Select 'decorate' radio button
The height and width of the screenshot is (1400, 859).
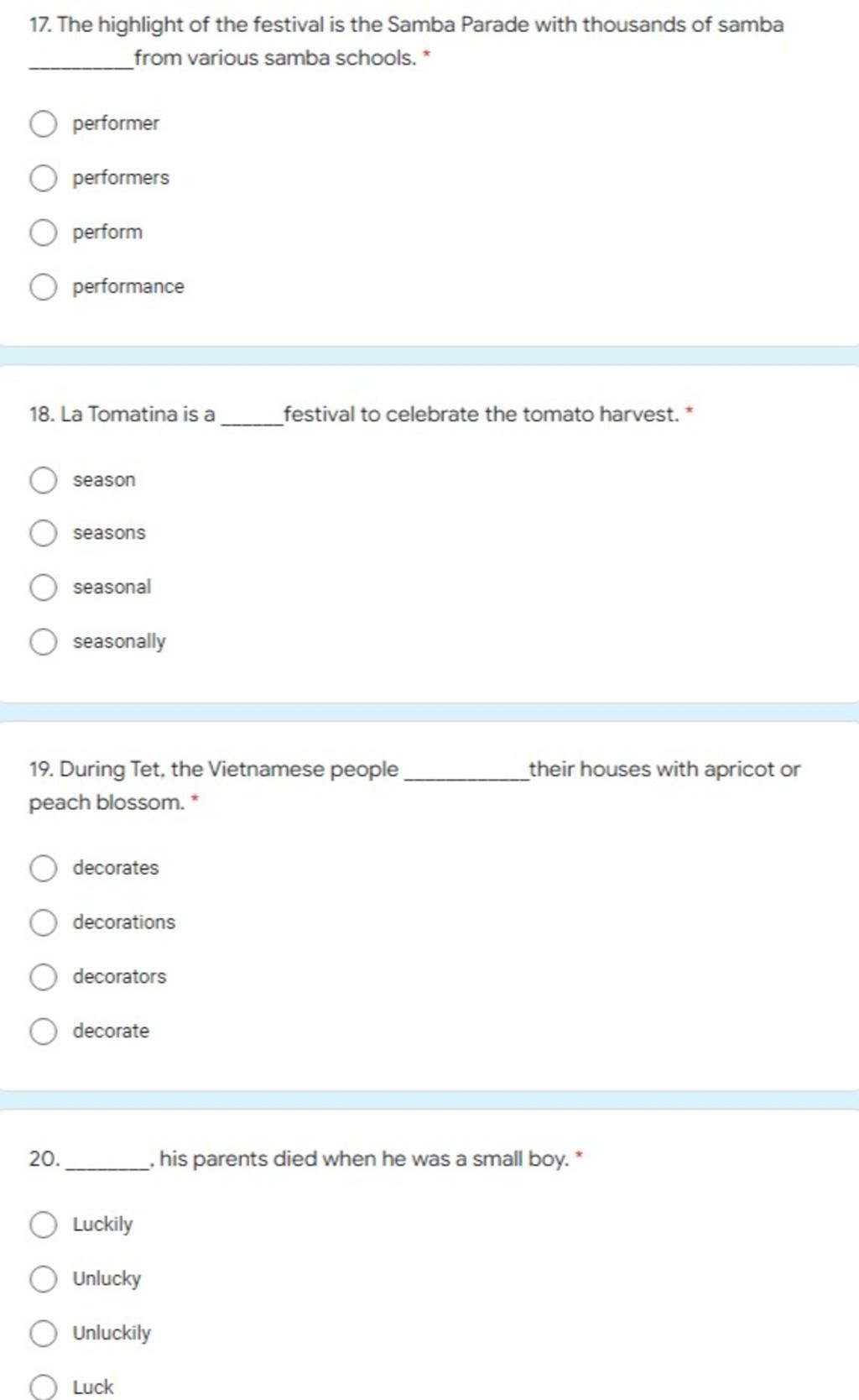coord(44,1032)
